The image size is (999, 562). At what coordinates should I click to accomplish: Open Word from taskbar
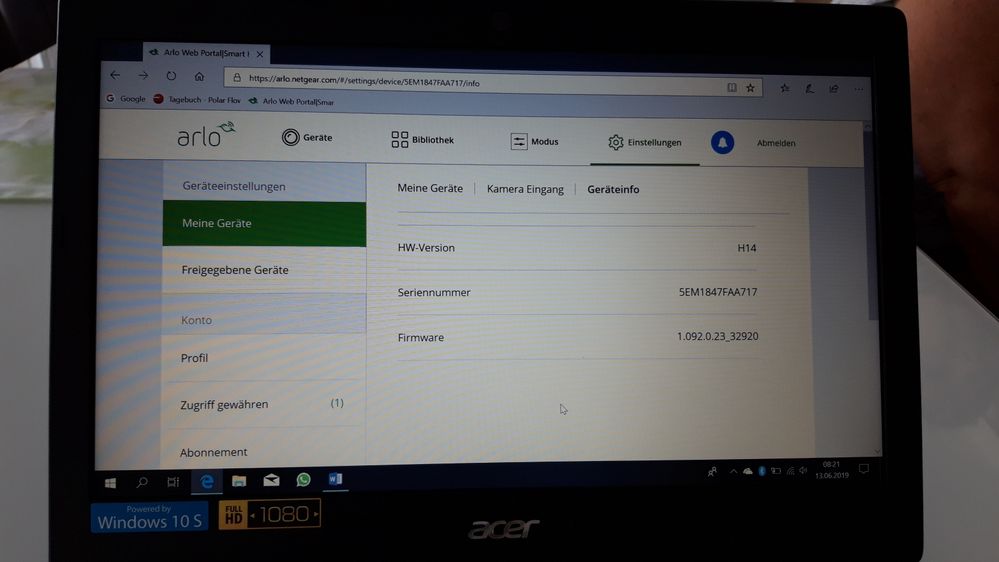click(335, 479)
